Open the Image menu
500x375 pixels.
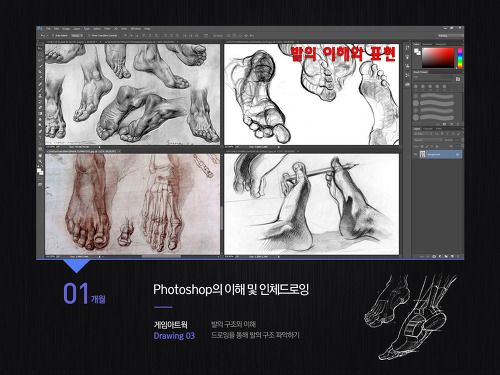pyautogui.click(x=66, y=29)
